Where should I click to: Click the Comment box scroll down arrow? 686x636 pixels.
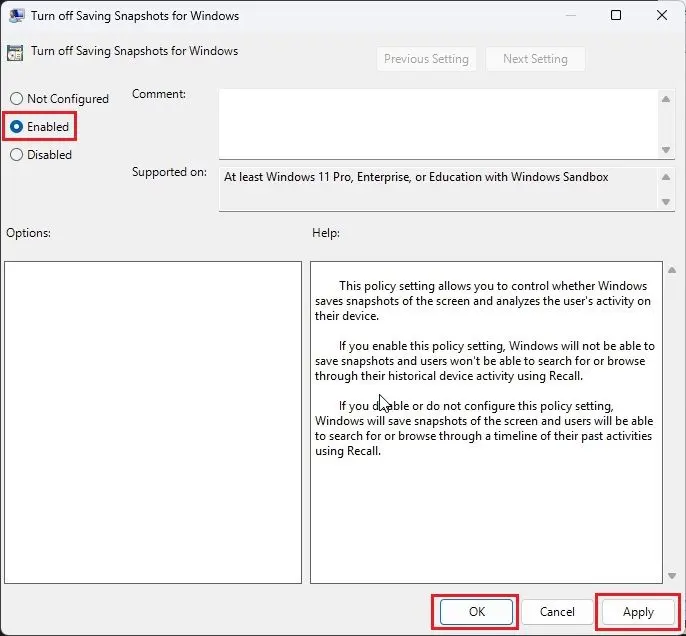tap(666, 150)
